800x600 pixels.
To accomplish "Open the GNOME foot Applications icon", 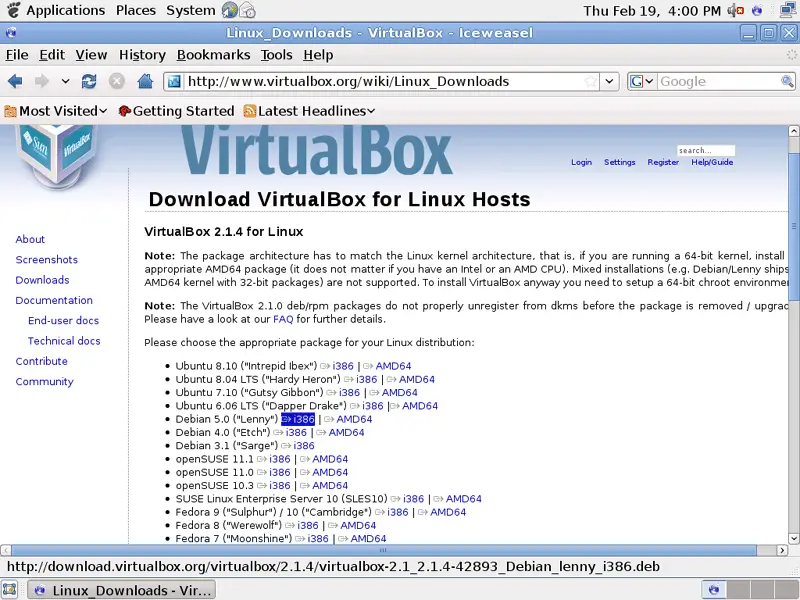I will [13, 10].
